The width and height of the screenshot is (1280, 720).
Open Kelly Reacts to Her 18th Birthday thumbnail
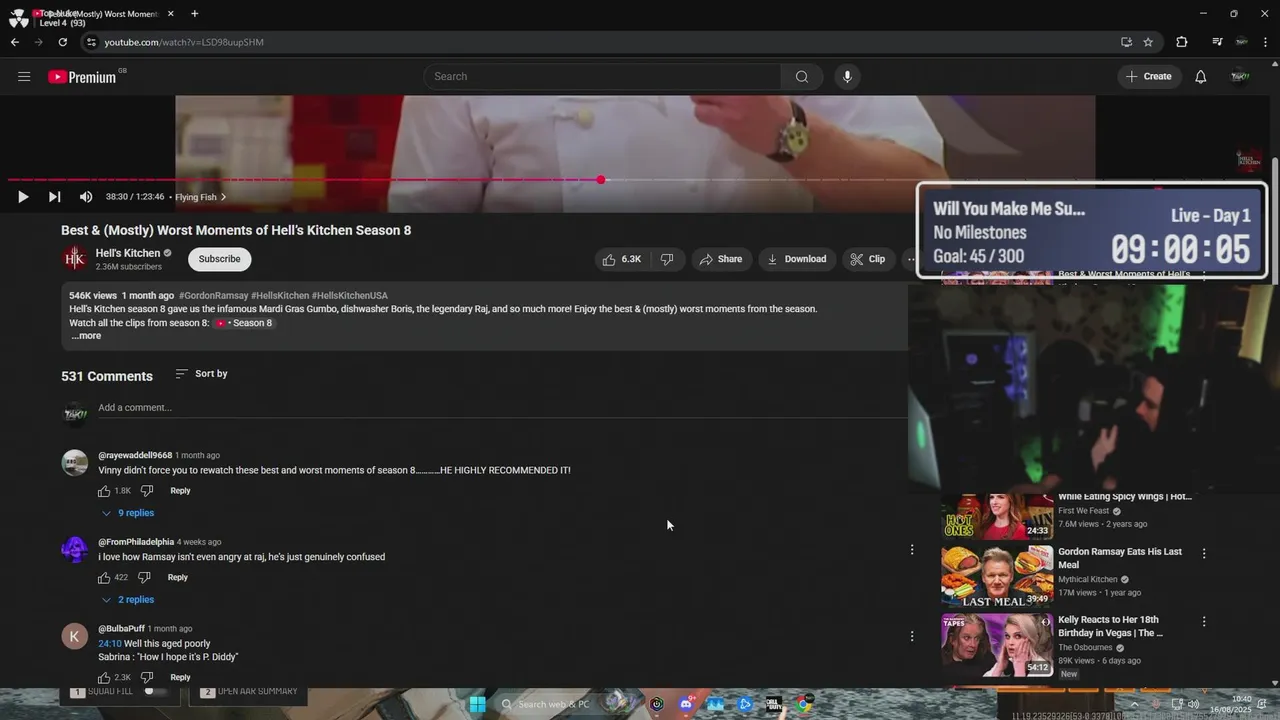click(997, 645)
